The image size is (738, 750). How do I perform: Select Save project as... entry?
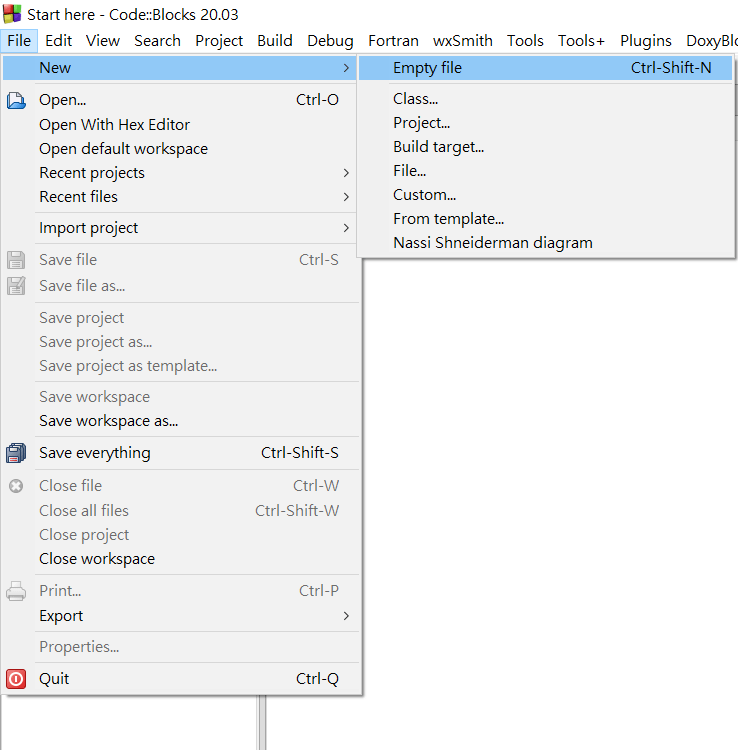[180, 342]
